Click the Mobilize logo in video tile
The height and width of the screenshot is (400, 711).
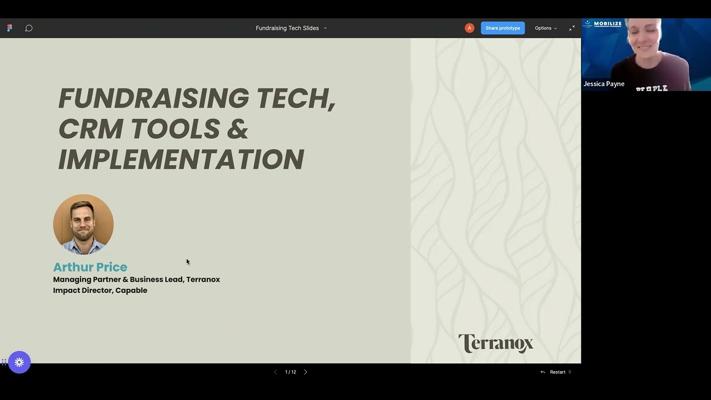click(603, 24)
